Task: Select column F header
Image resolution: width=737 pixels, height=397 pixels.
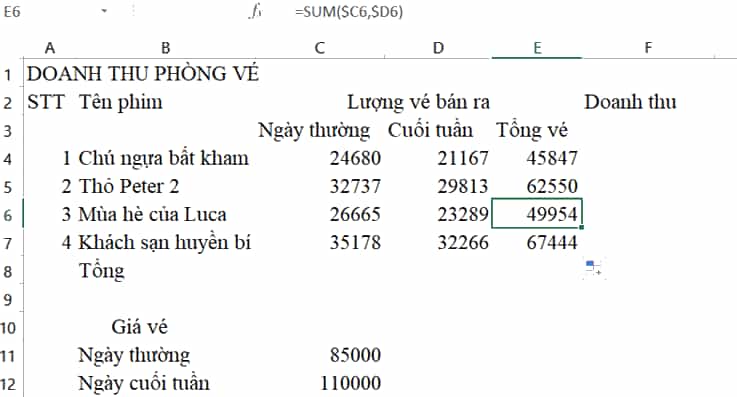Action: (x=648, y=48)
